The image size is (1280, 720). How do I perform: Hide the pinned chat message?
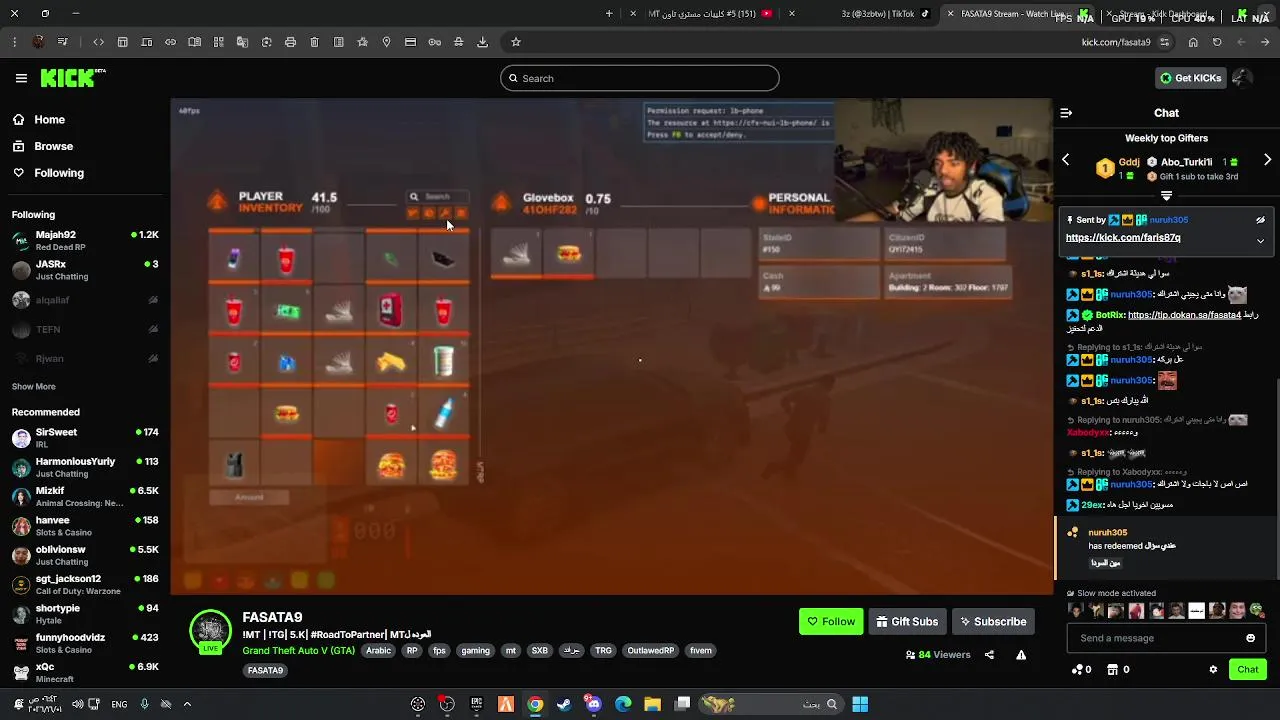tap(1260, 220)
